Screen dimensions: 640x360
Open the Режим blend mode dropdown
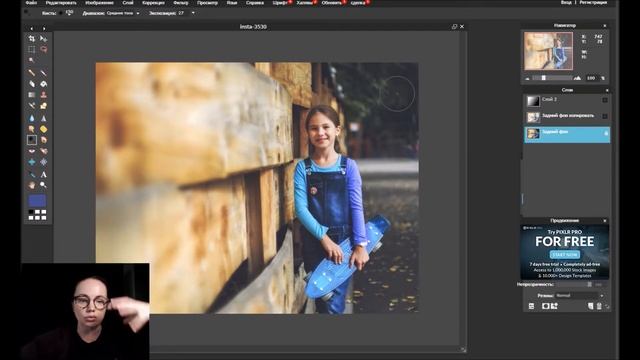(x=580, y=296)
